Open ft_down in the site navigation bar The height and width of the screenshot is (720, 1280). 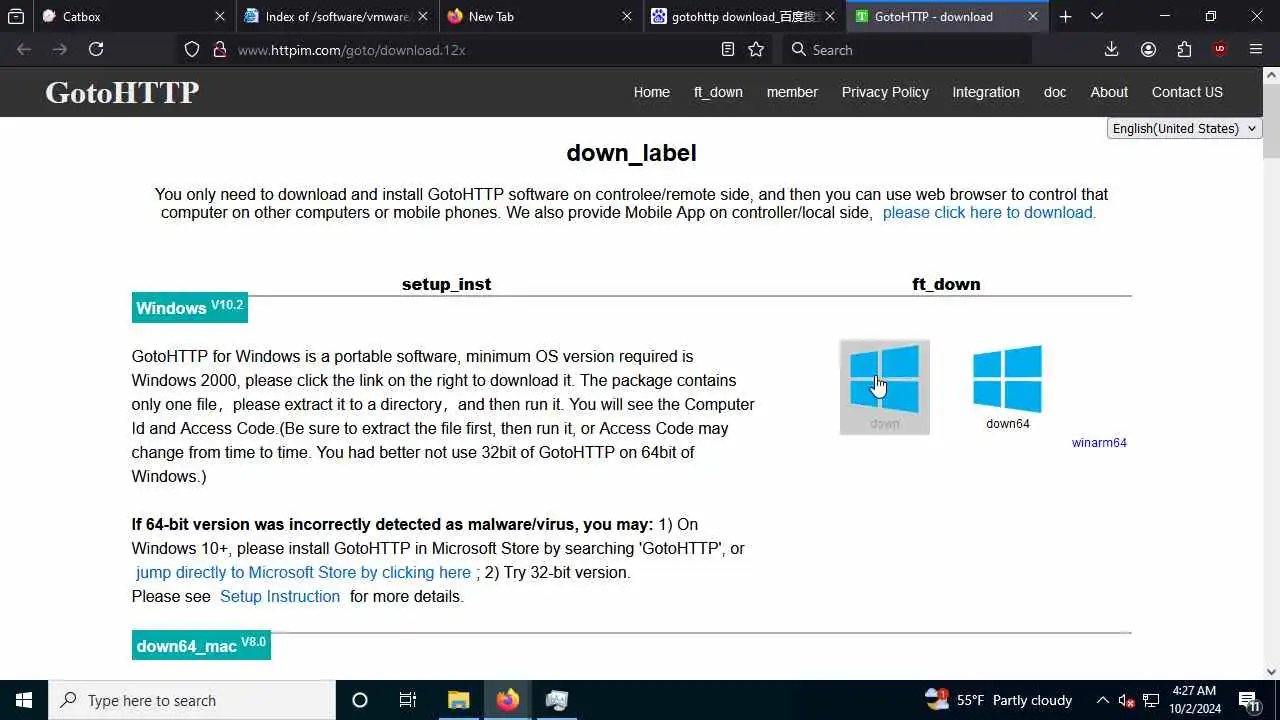coord(718,92)
